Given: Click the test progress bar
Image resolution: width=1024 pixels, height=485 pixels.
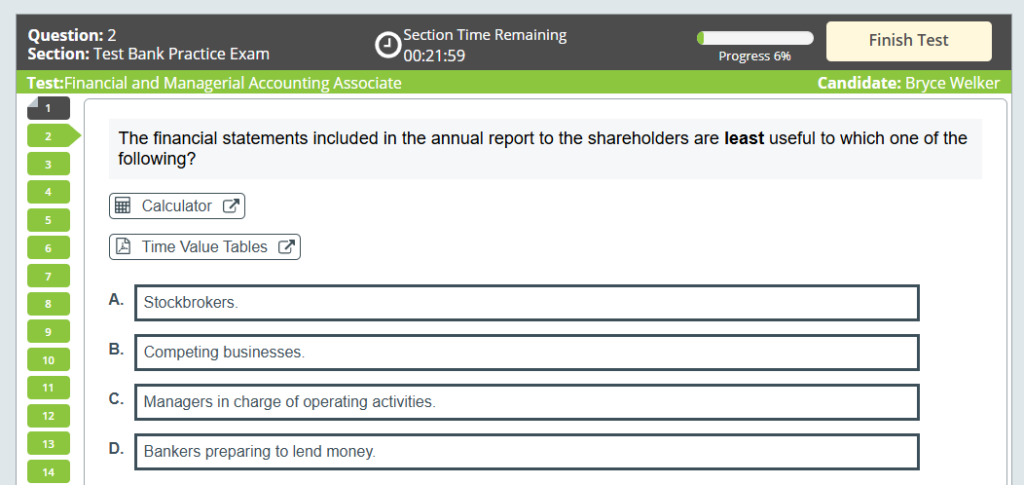Looking at the screenshot, I should (755, 38).
